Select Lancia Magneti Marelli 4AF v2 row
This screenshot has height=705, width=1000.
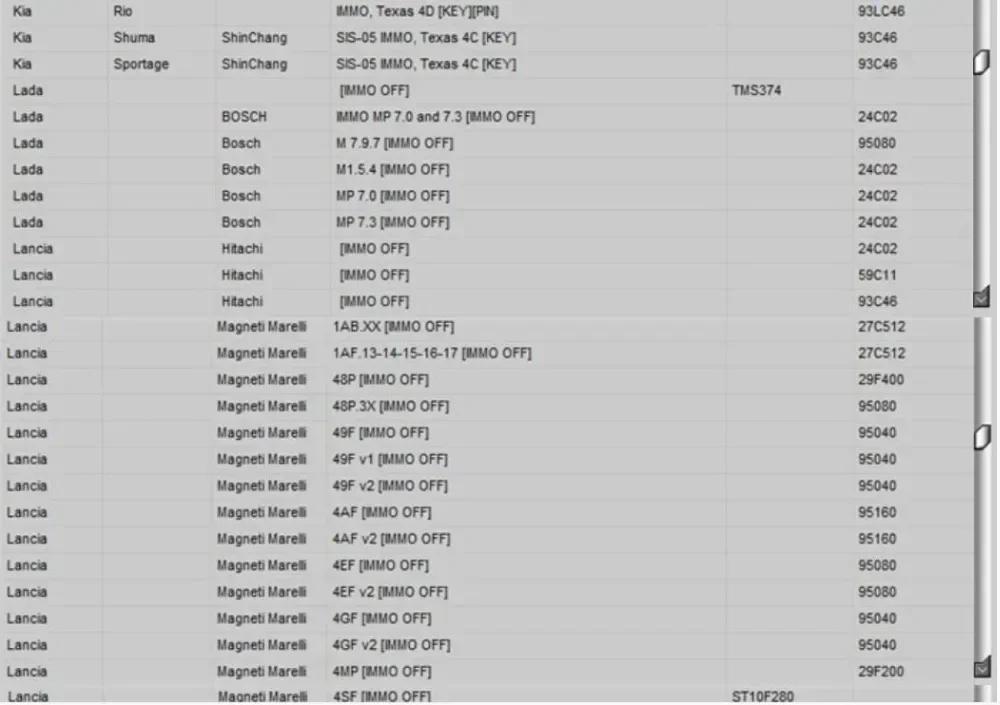click(487, 539)
